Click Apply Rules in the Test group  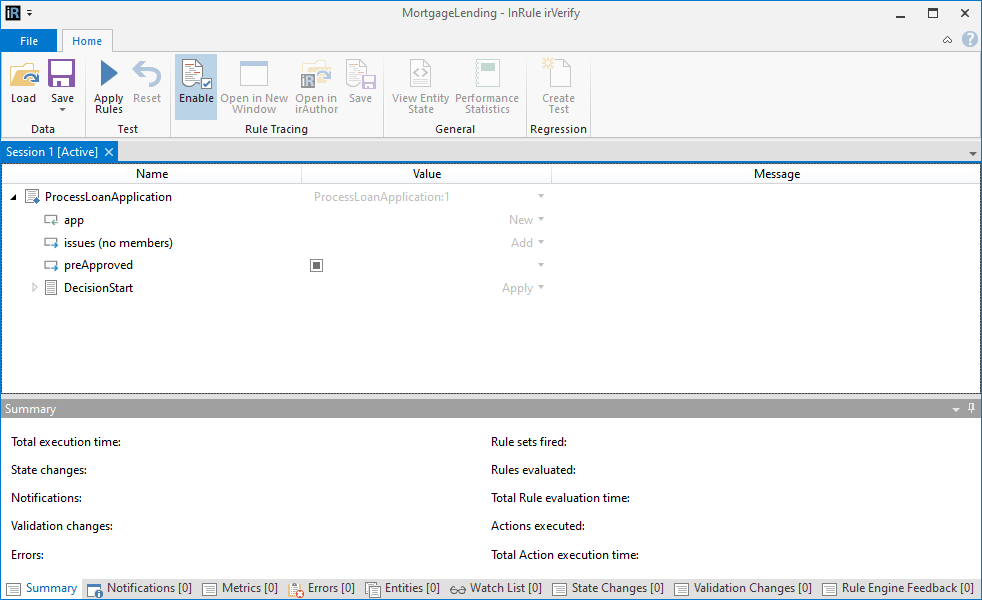click(x=107, y=85)
